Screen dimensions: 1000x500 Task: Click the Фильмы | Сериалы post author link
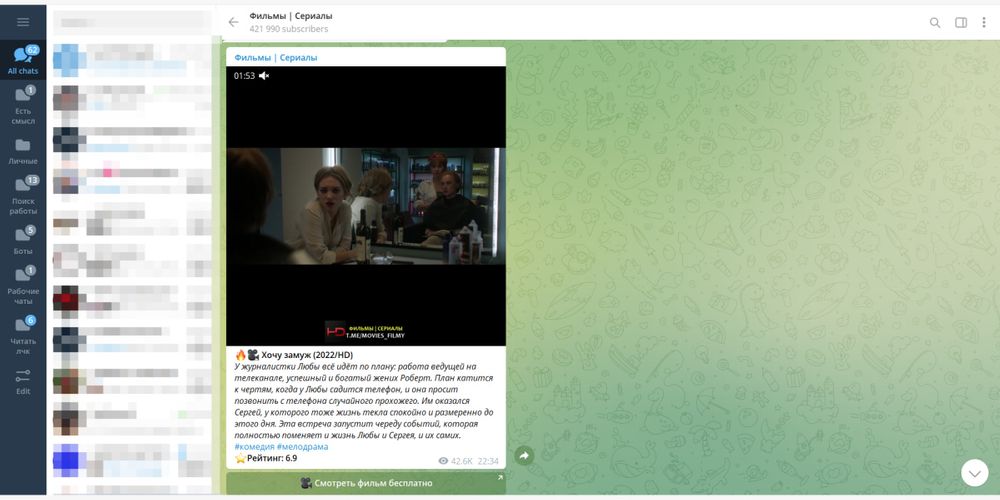pyautogui.click(x=276, y=57)
